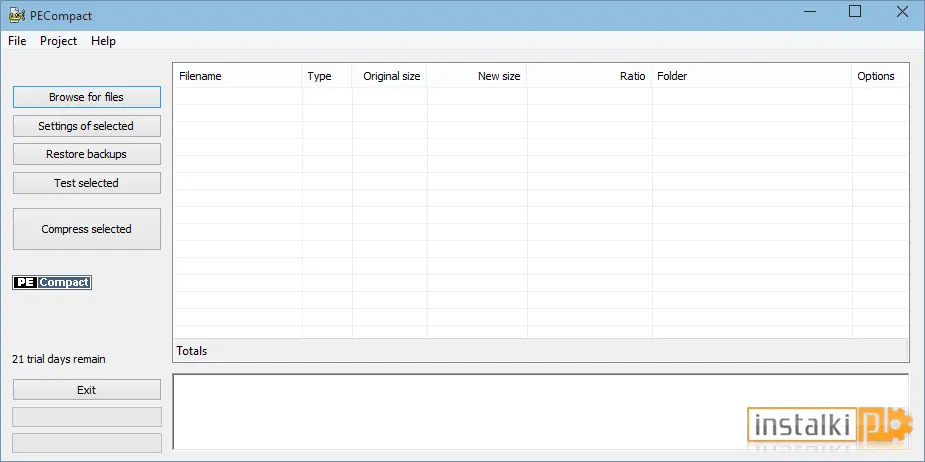Sort by New size column header
925x462 pixels.
pos(477,76)
